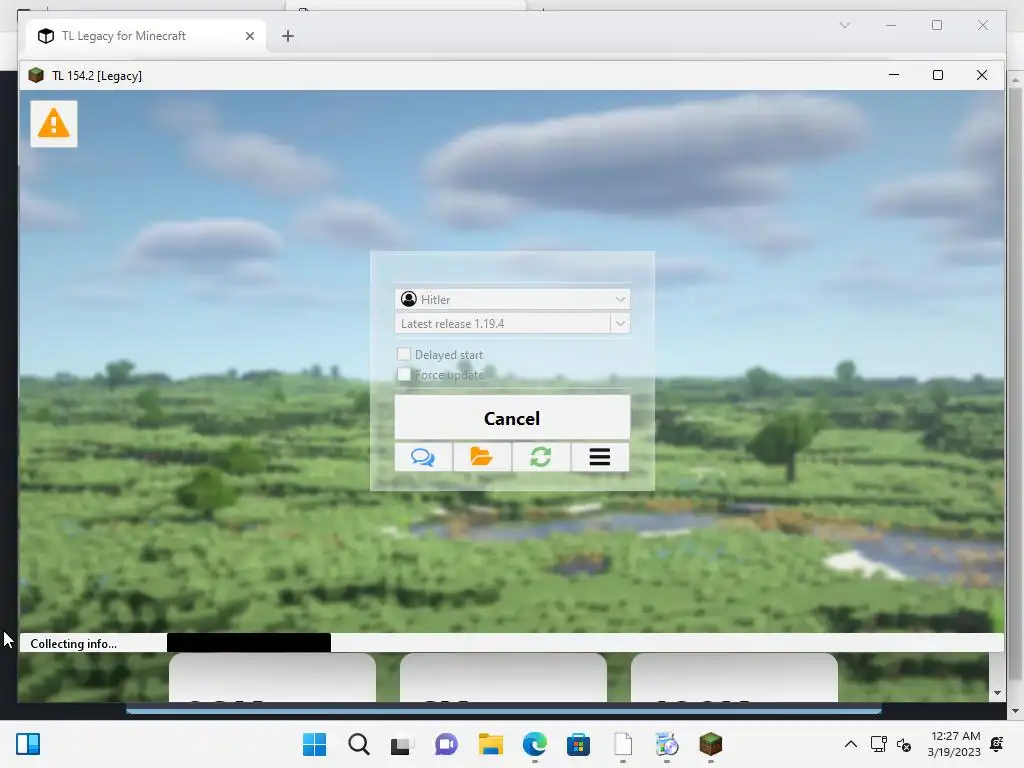Open Task View in taskbar
This screenshot has height=768, width=1024.
(x=402, y=744)
